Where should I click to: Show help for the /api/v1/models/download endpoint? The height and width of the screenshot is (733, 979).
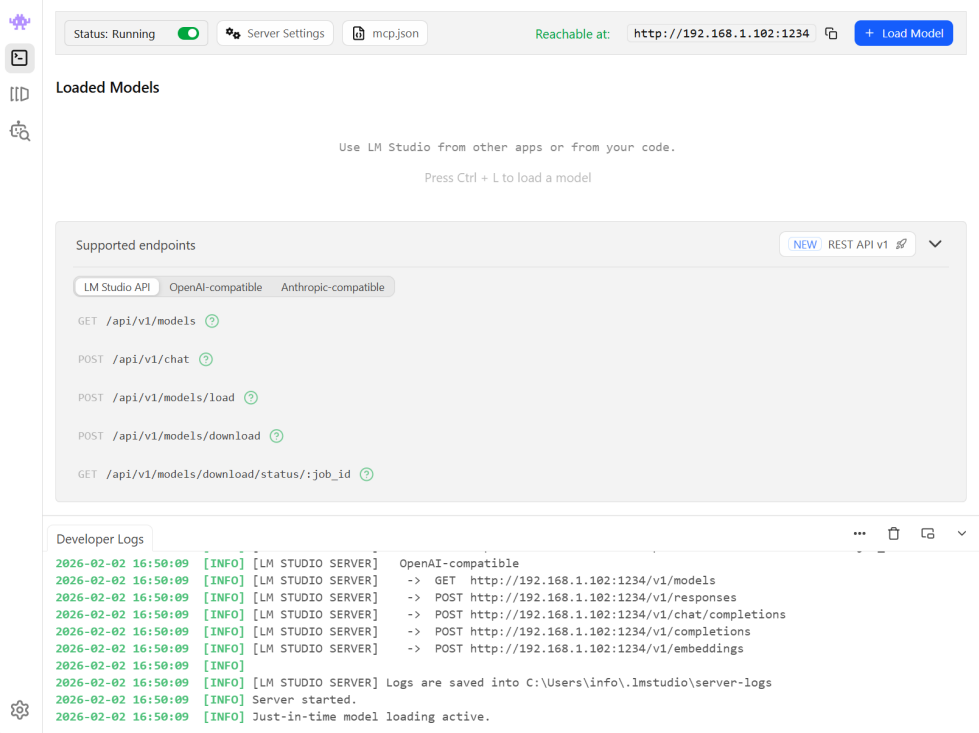click(277, 436)
